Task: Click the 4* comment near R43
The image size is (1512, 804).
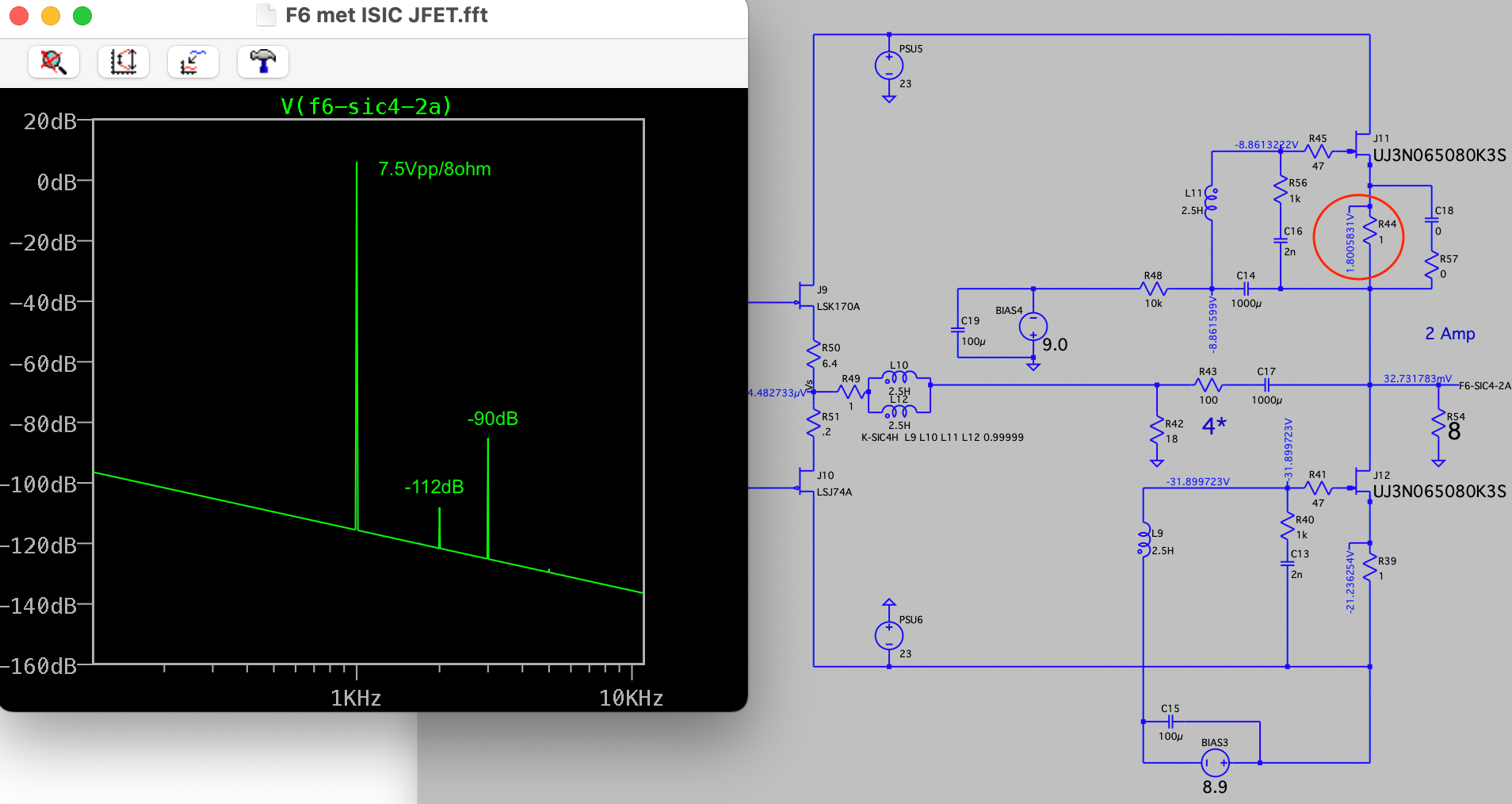Action: (x=1214, y=427)
